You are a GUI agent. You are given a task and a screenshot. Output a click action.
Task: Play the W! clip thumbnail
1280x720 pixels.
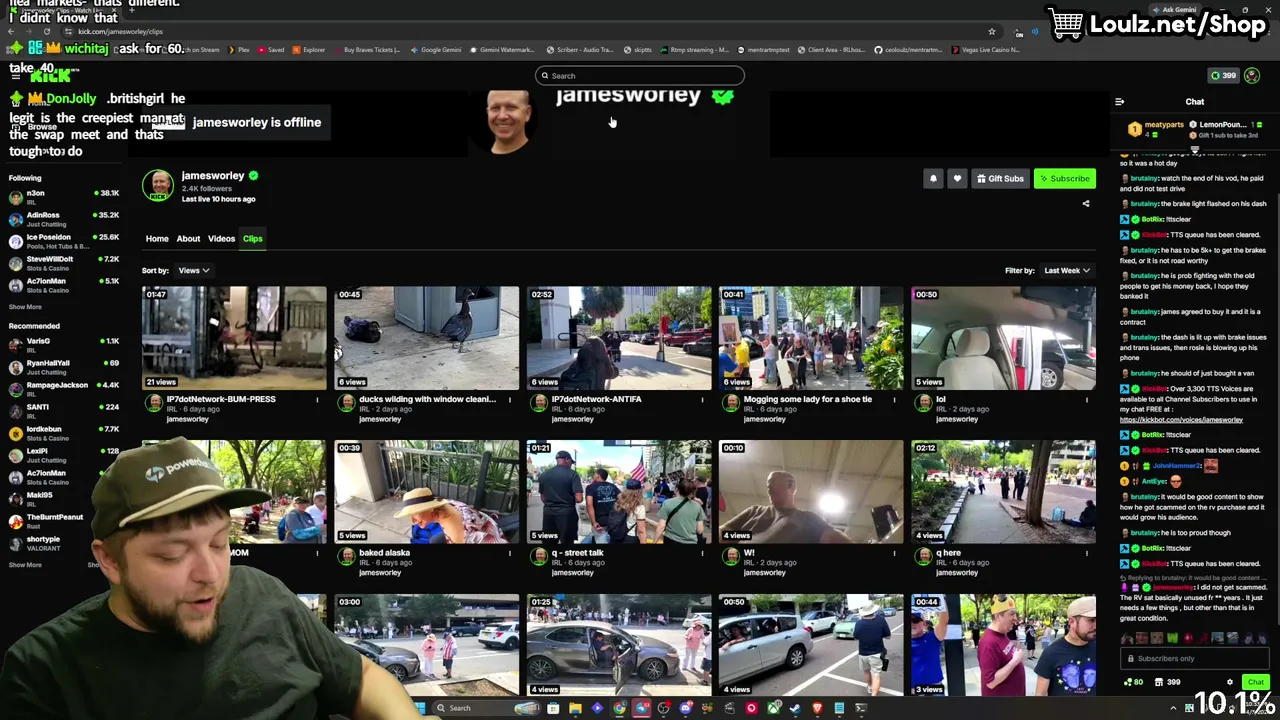click(811, 492)
